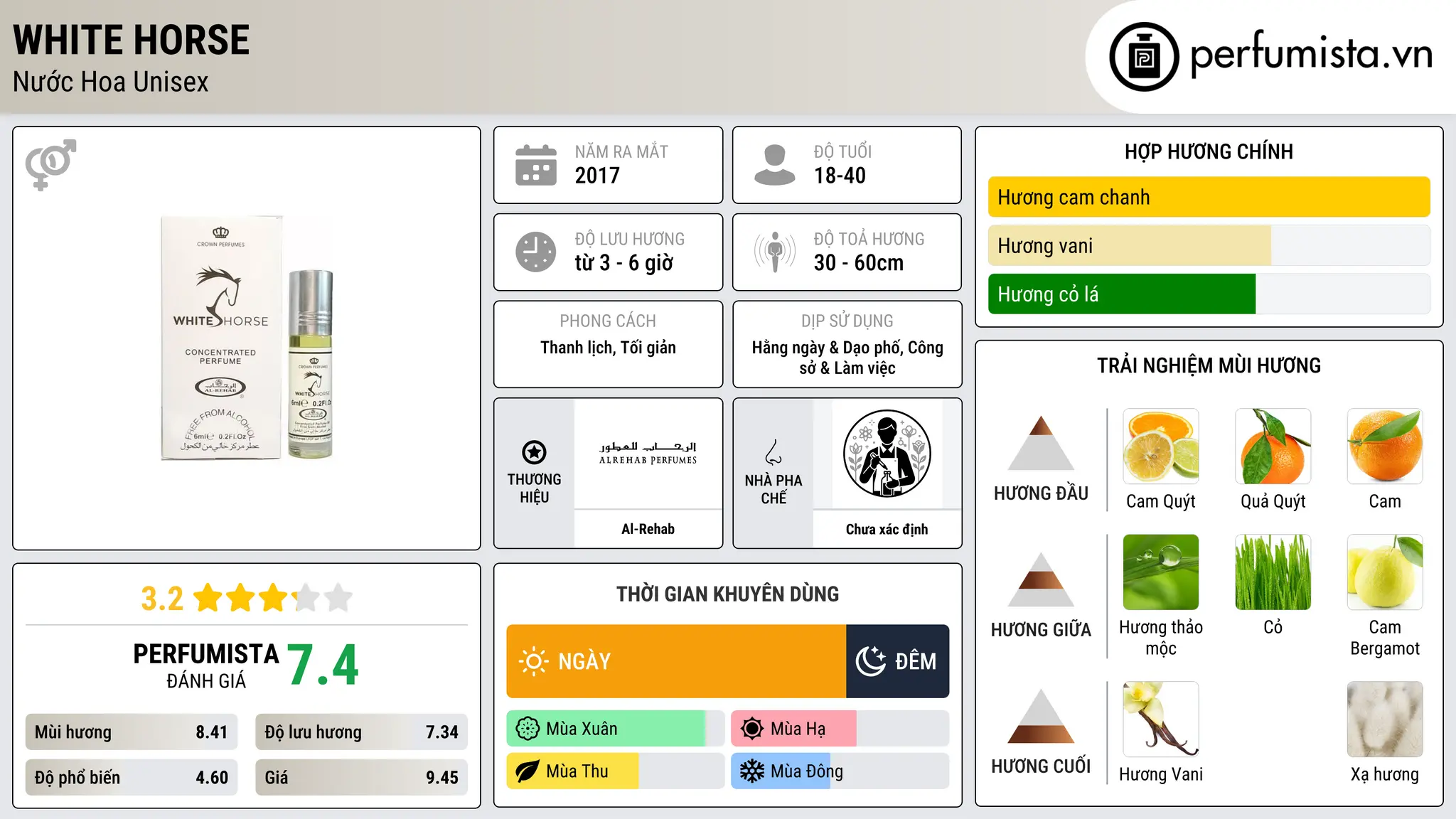
Task: Click the perfumer text Chưa xác định
Action: pyautogui.click(x=887, y=529)
